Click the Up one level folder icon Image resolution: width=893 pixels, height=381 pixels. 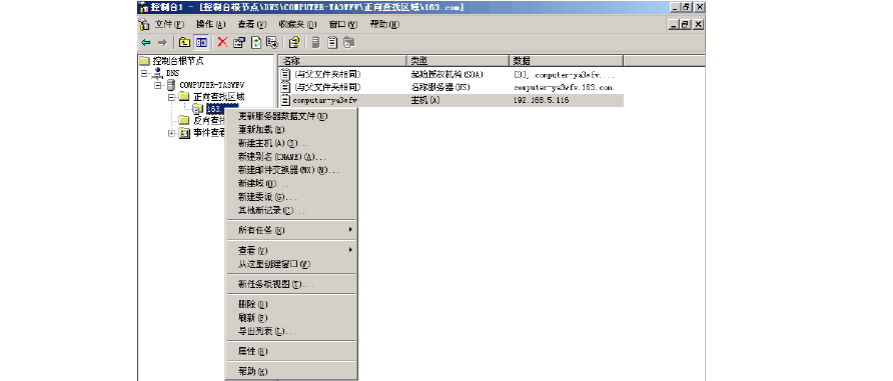pos(184,42)
